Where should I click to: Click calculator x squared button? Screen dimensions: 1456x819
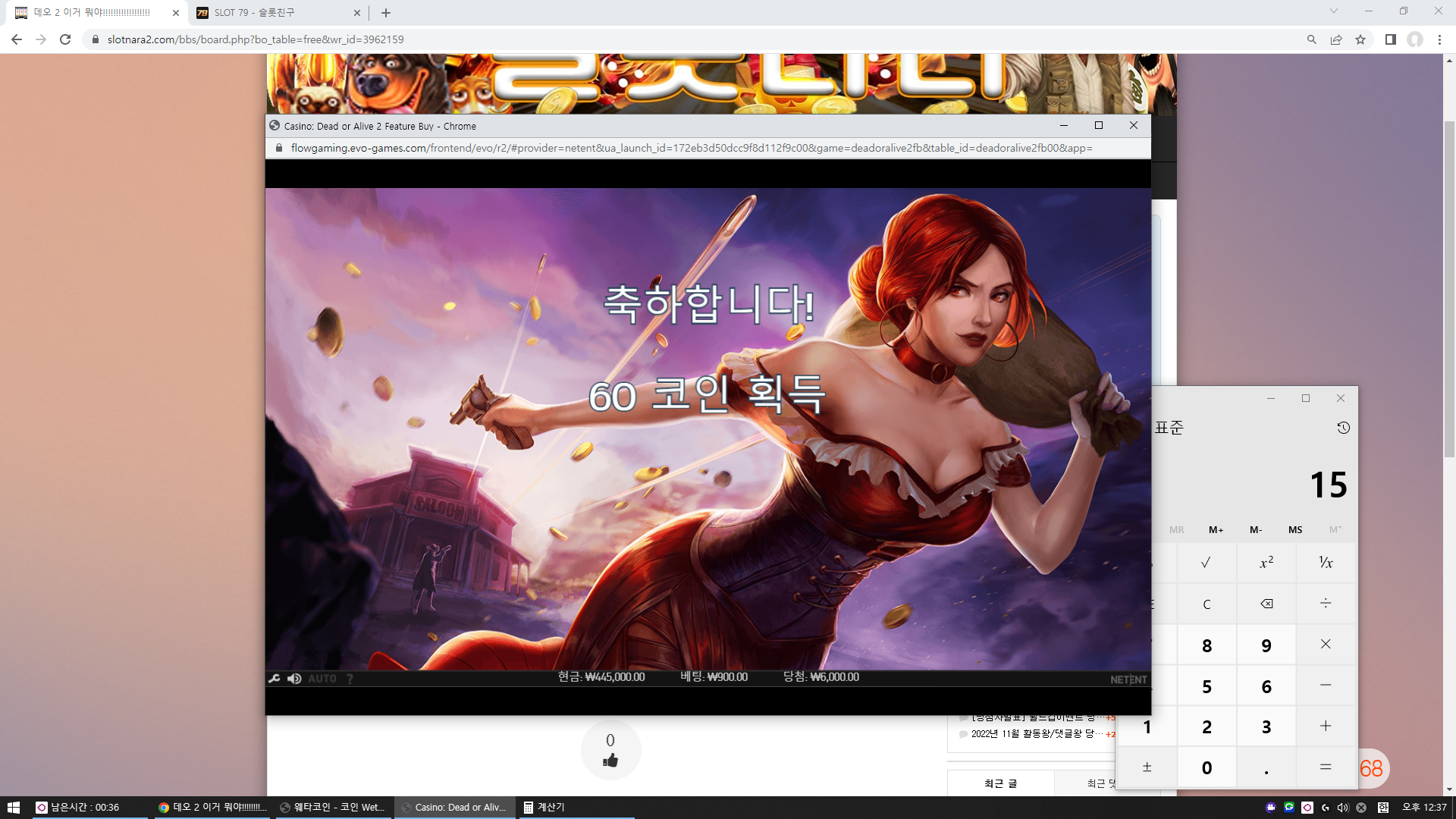(1266, 563)
